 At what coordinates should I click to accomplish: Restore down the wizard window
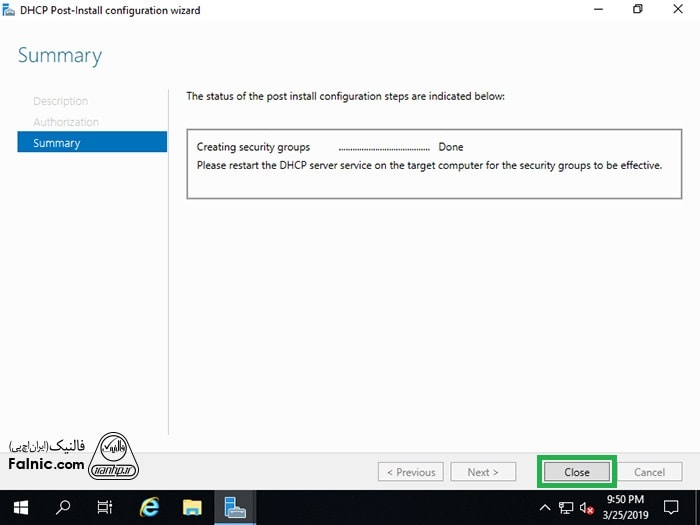[638, 10]
